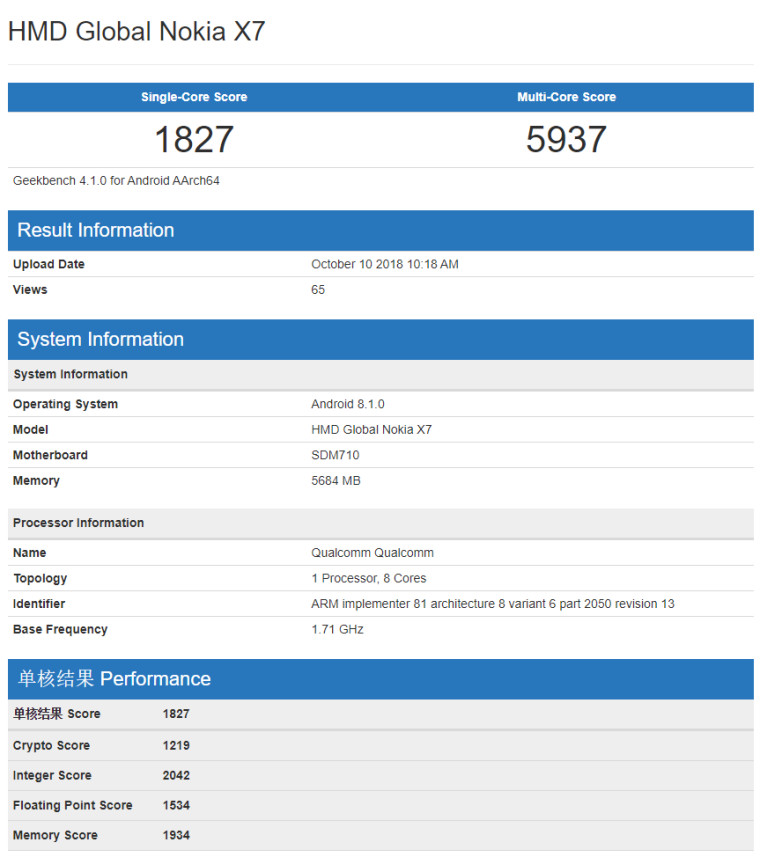Click the HMD Global Nokia X7 page title
The image size is (760, 857).
coord(137,31)
